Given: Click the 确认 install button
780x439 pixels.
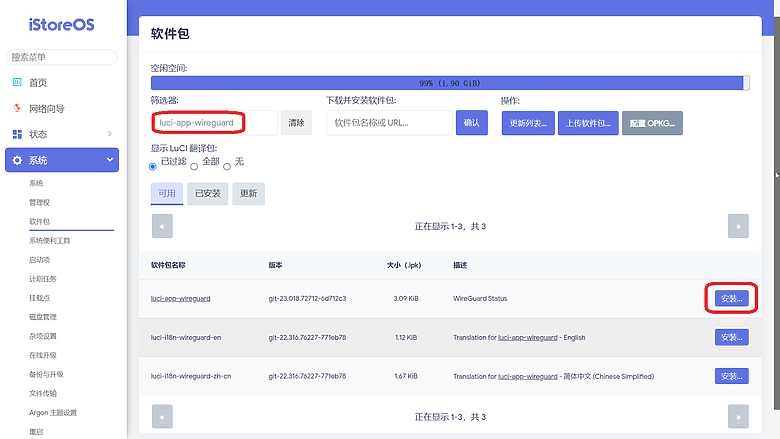Looking at the screenshot, I should pyautogui.click(x=472, y=123).
